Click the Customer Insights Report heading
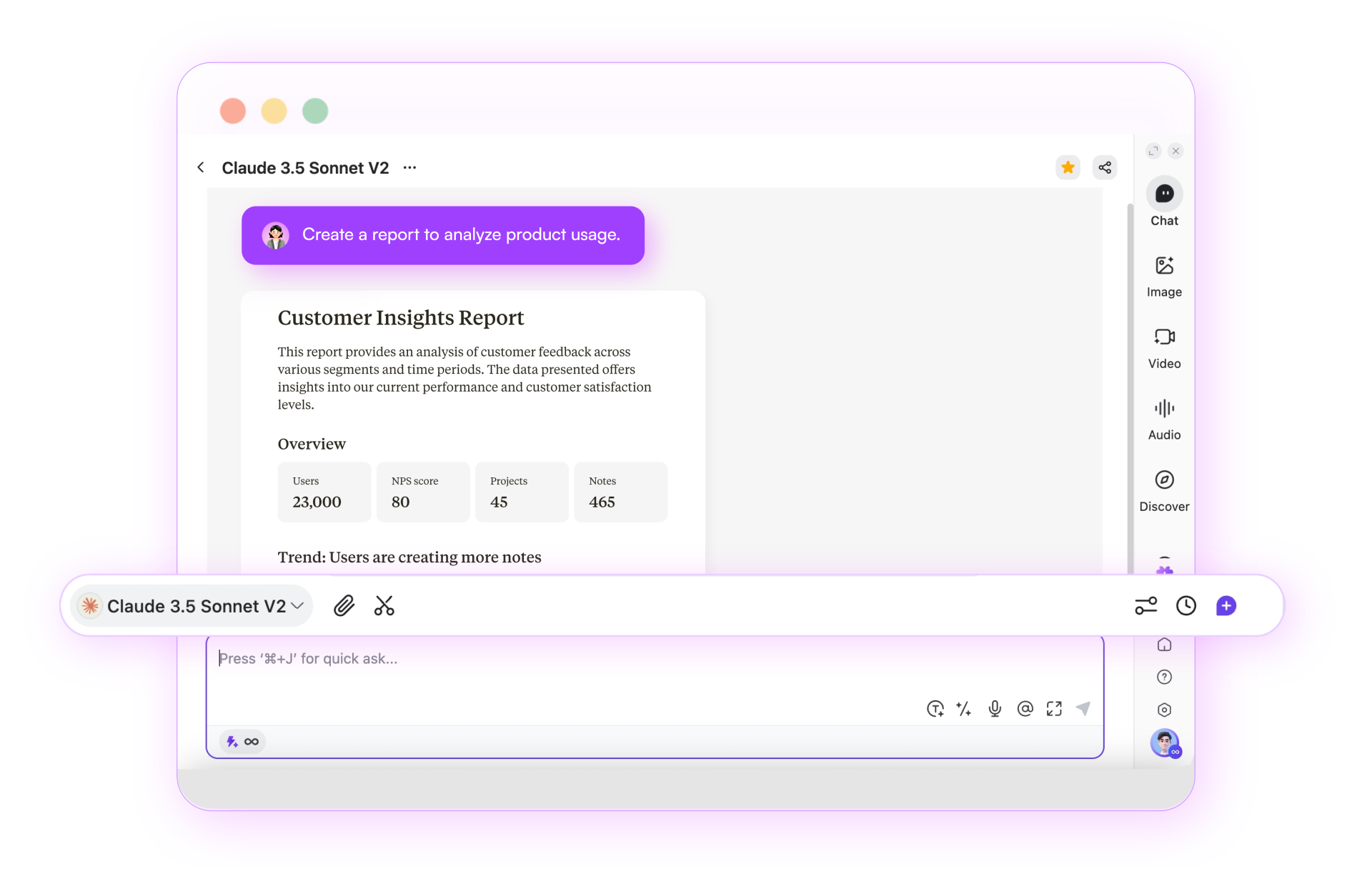Viewport: 1372px width, 869px height. pos(401,318)
